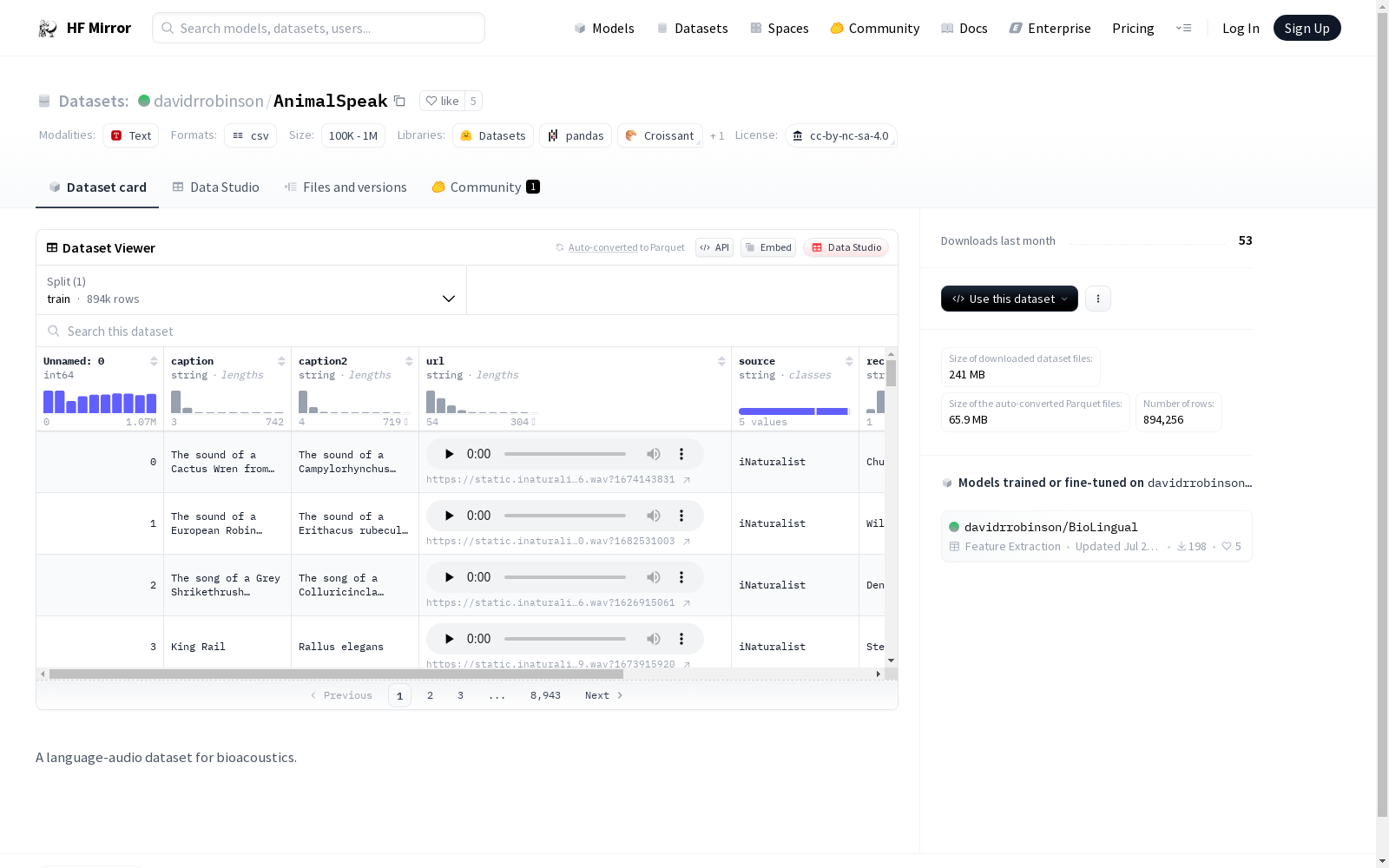The height and width of the screenshot is (868, 1389).
Task: Open the Files and versions tab
Action: coord(346,187)
